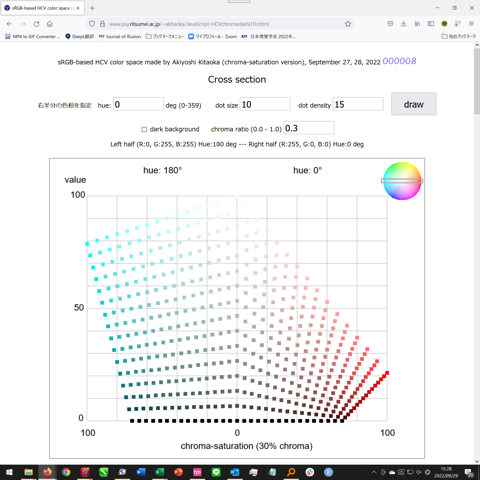Click the 'hue: 0°' chart label
Screen dimensions: 480x480
click(308, 171)
